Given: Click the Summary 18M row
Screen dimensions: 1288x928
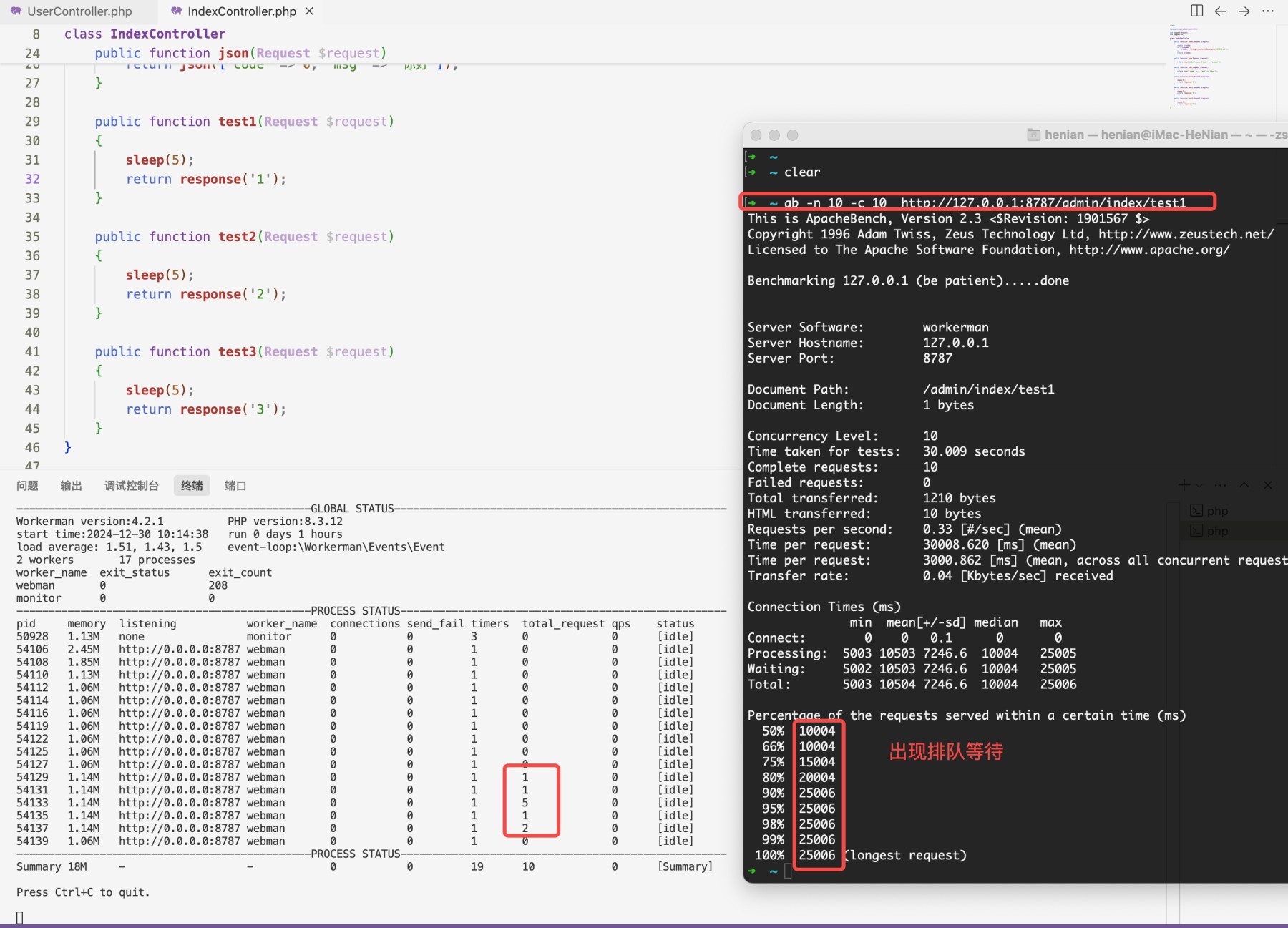Looking at the screenshot, I should [x=364, y=866].
